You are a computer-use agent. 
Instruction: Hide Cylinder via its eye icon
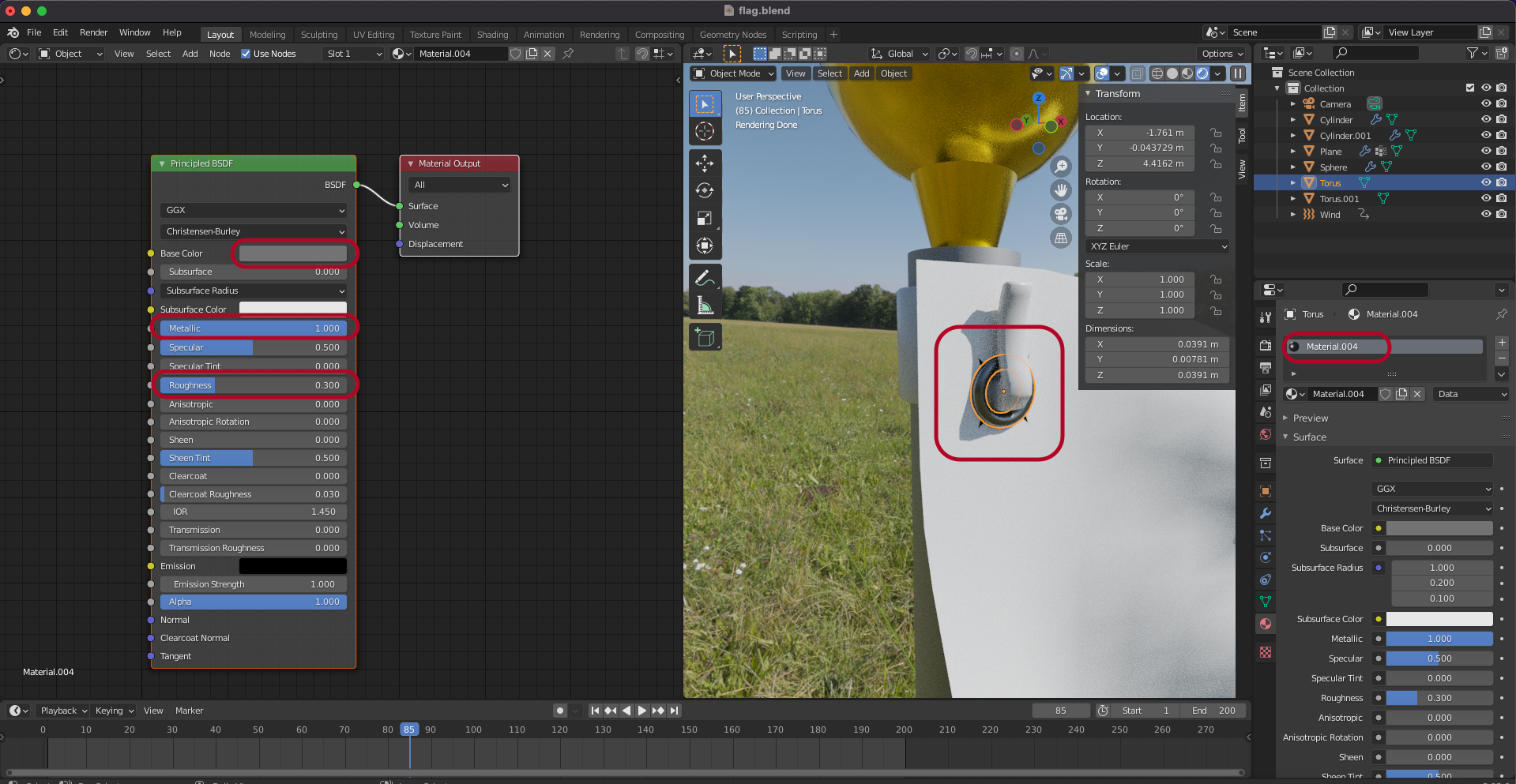[x=1486, y=119]
